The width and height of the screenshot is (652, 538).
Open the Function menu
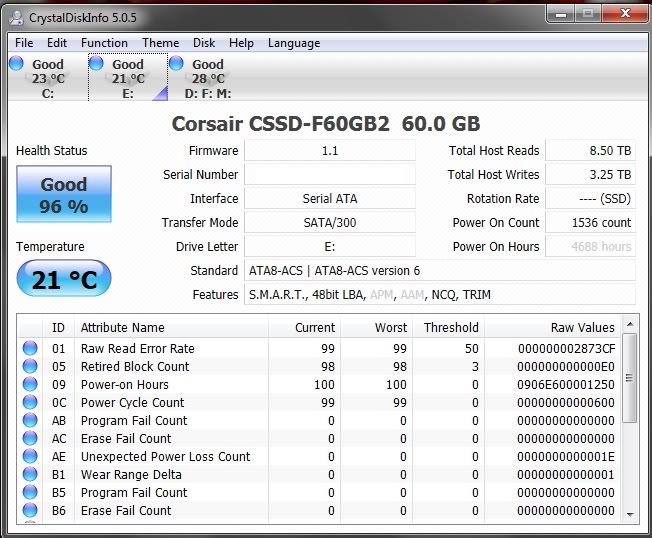(x=104, y=43)
